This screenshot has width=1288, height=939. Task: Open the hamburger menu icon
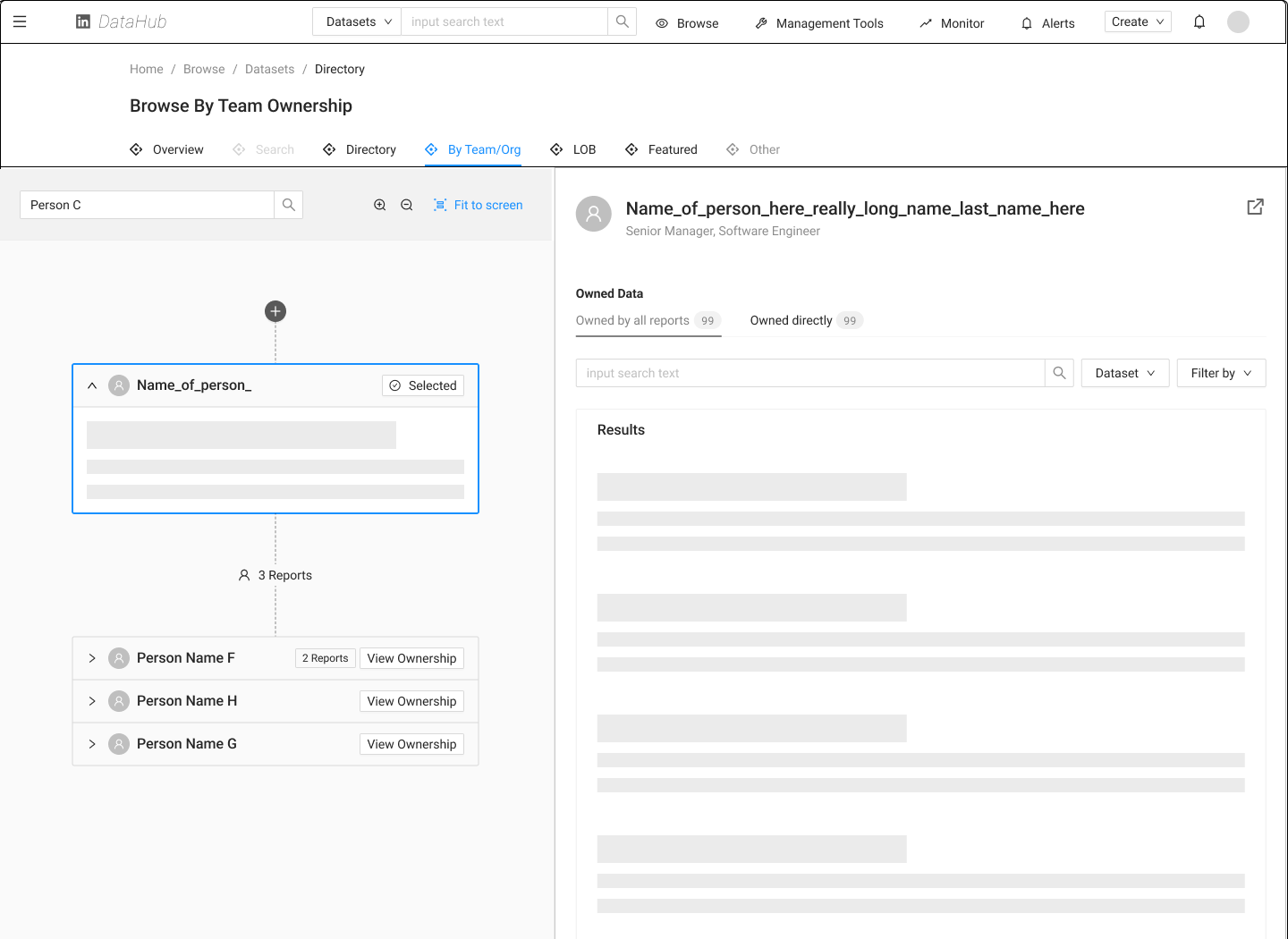(20, 21)
